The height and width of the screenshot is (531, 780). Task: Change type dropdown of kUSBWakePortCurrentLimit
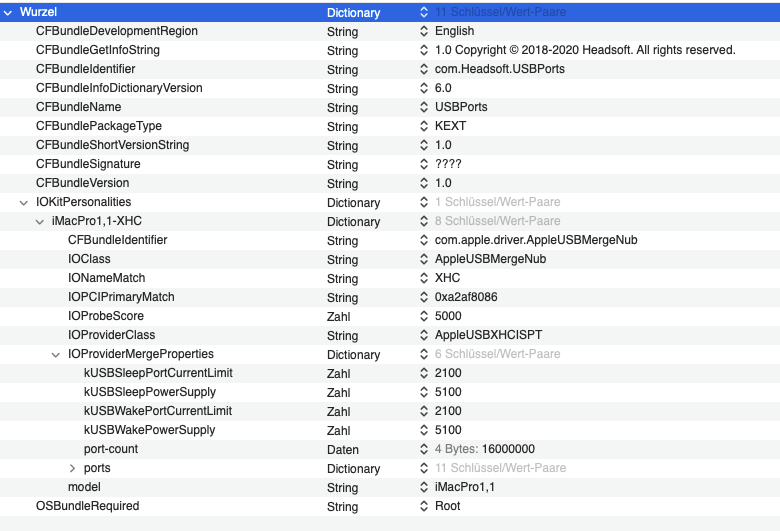pyautogui.click(x=424, y=411)
